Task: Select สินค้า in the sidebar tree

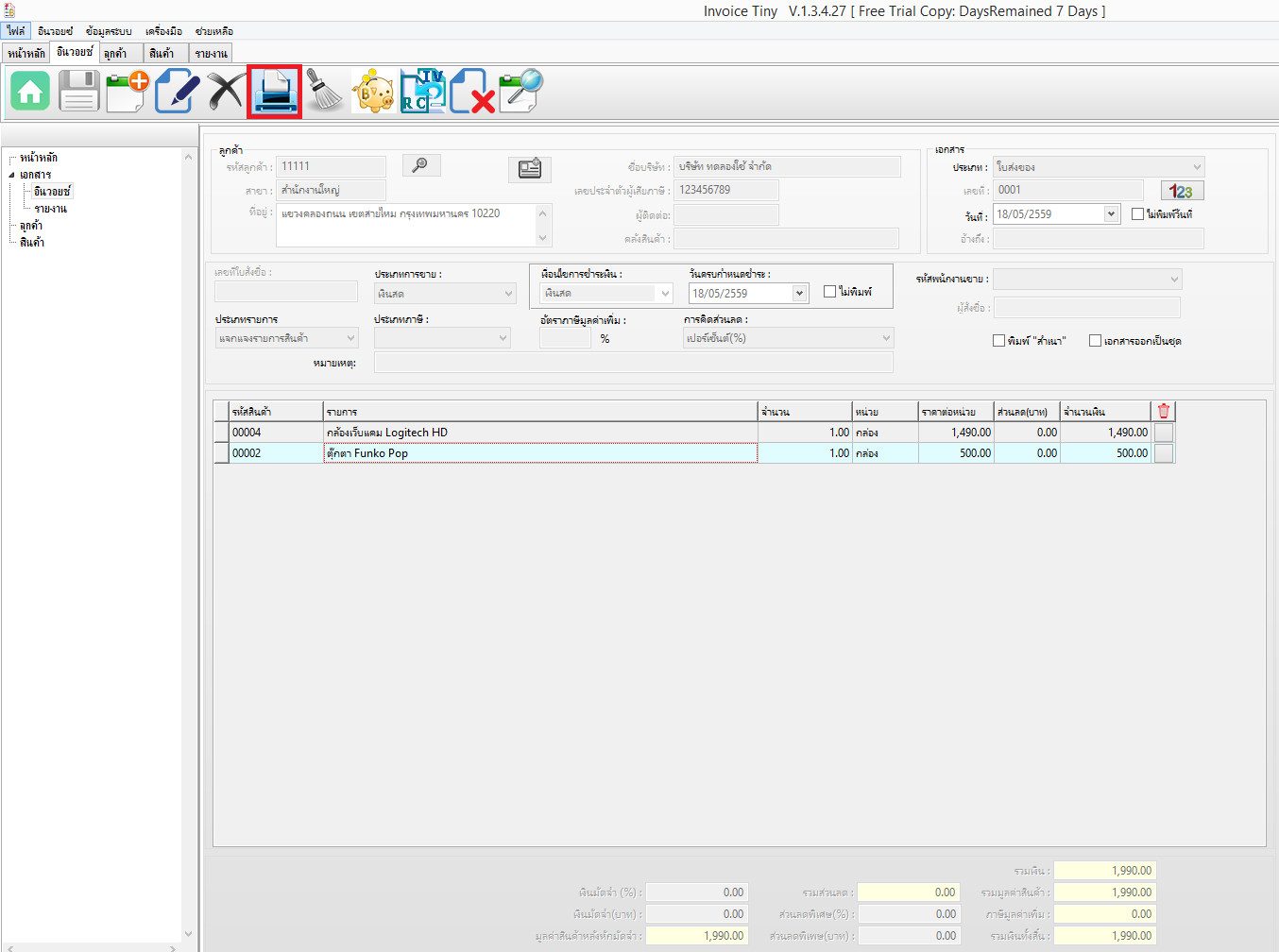Action: click(32, 243)
